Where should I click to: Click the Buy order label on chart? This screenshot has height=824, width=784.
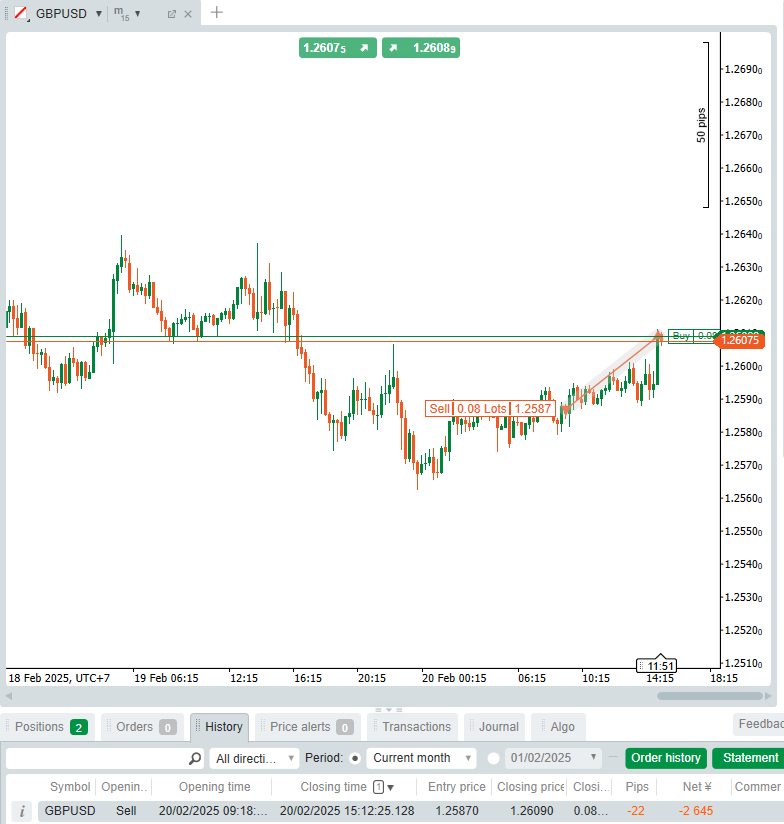[x=694, y=336]
